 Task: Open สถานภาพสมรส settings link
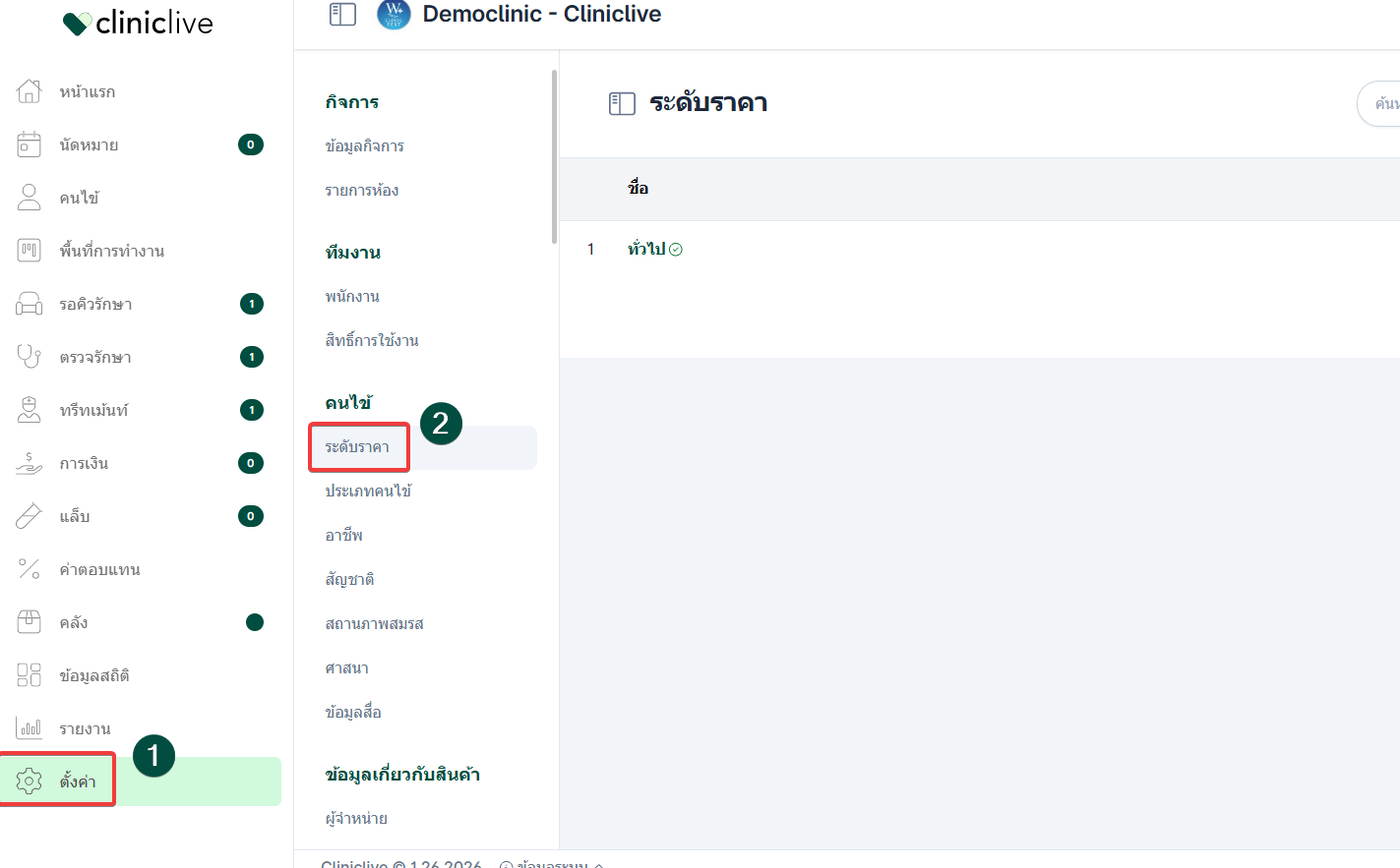[375, 623]
